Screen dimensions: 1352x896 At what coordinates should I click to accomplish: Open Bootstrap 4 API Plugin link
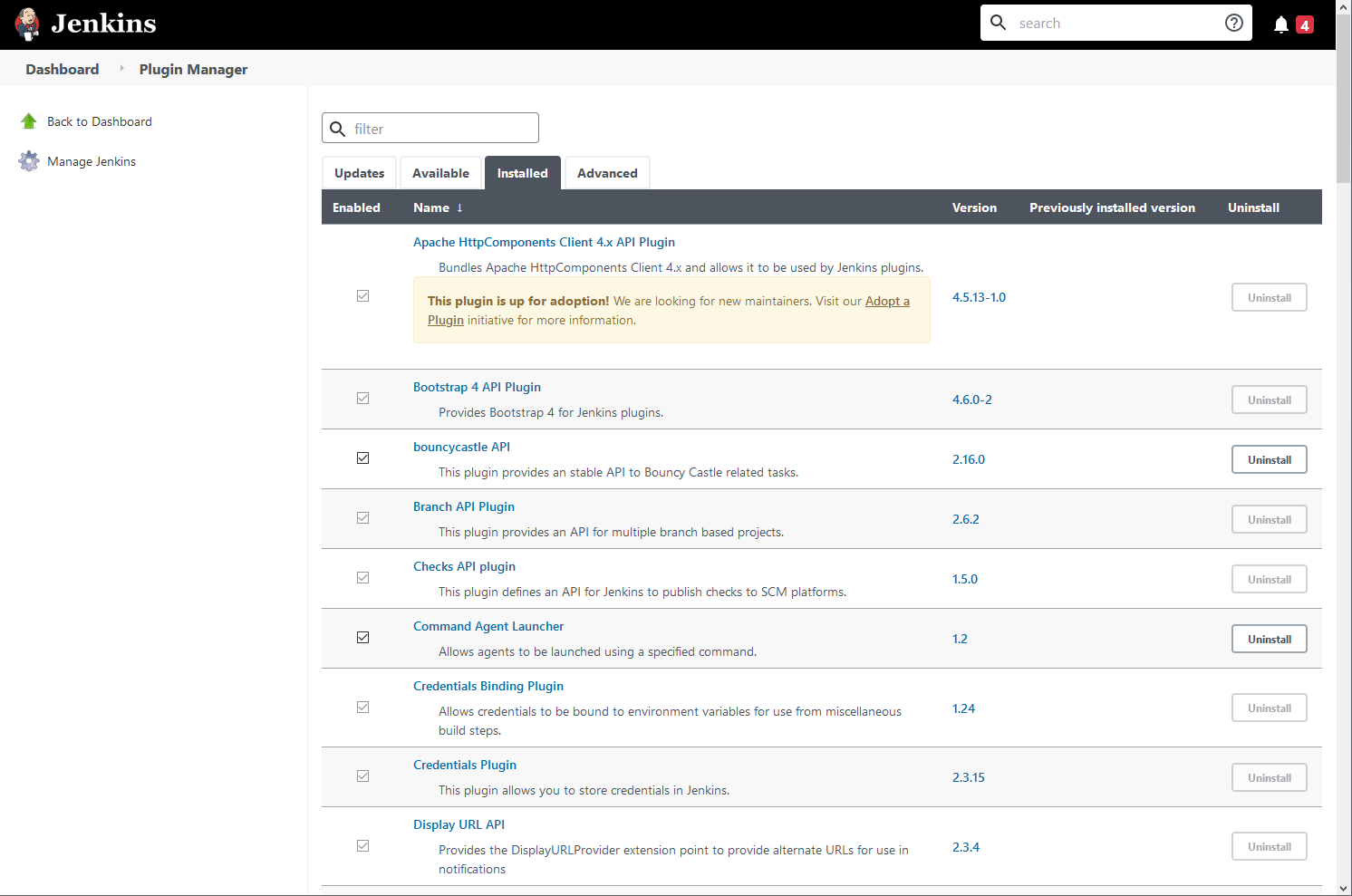(x=477, y=387)
